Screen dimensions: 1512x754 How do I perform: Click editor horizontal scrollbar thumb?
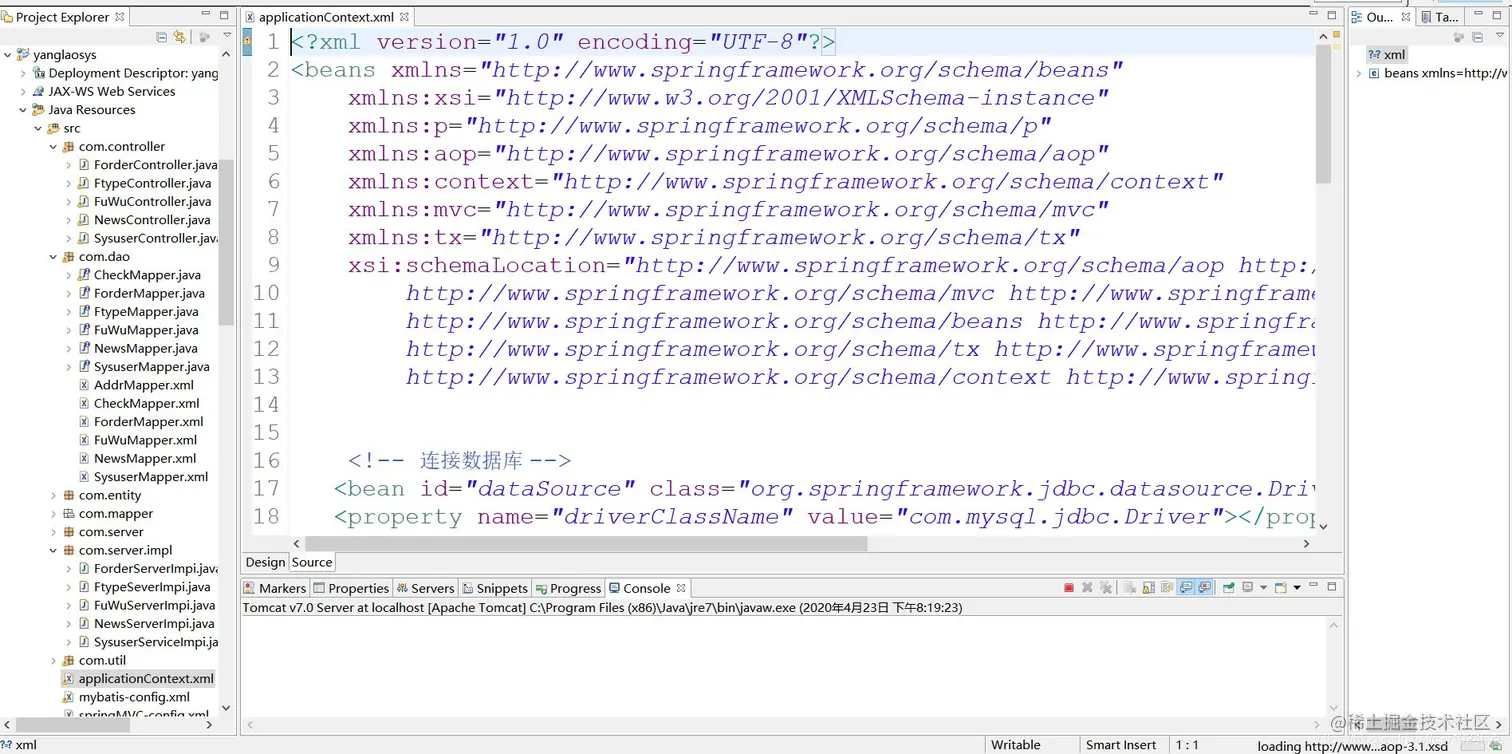tap(586, 544)
